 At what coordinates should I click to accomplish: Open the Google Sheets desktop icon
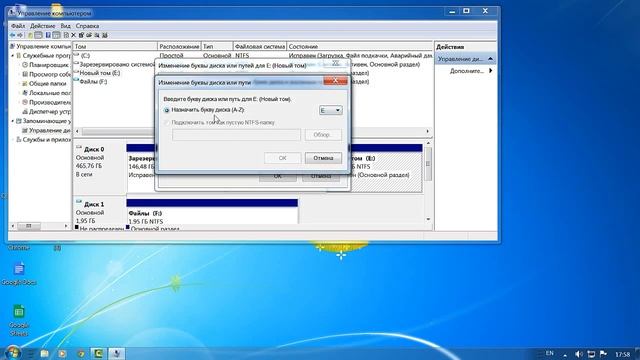click(x=19, y=320)
